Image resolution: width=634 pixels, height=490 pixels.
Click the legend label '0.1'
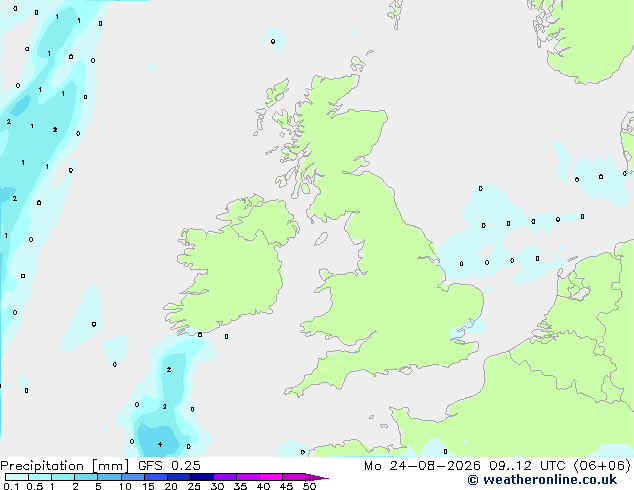click(x=11, y=486)
